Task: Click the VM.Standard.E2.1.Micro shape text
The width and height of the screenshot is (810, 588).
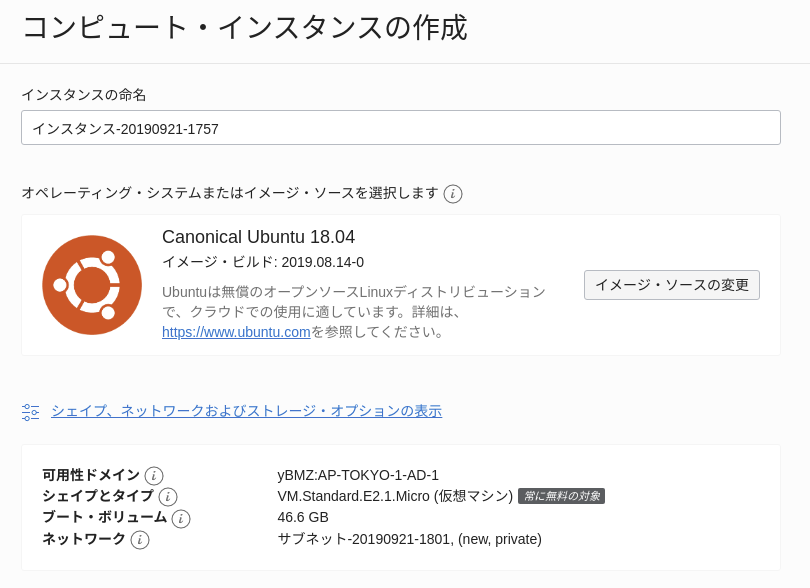Action: point(353,496)
